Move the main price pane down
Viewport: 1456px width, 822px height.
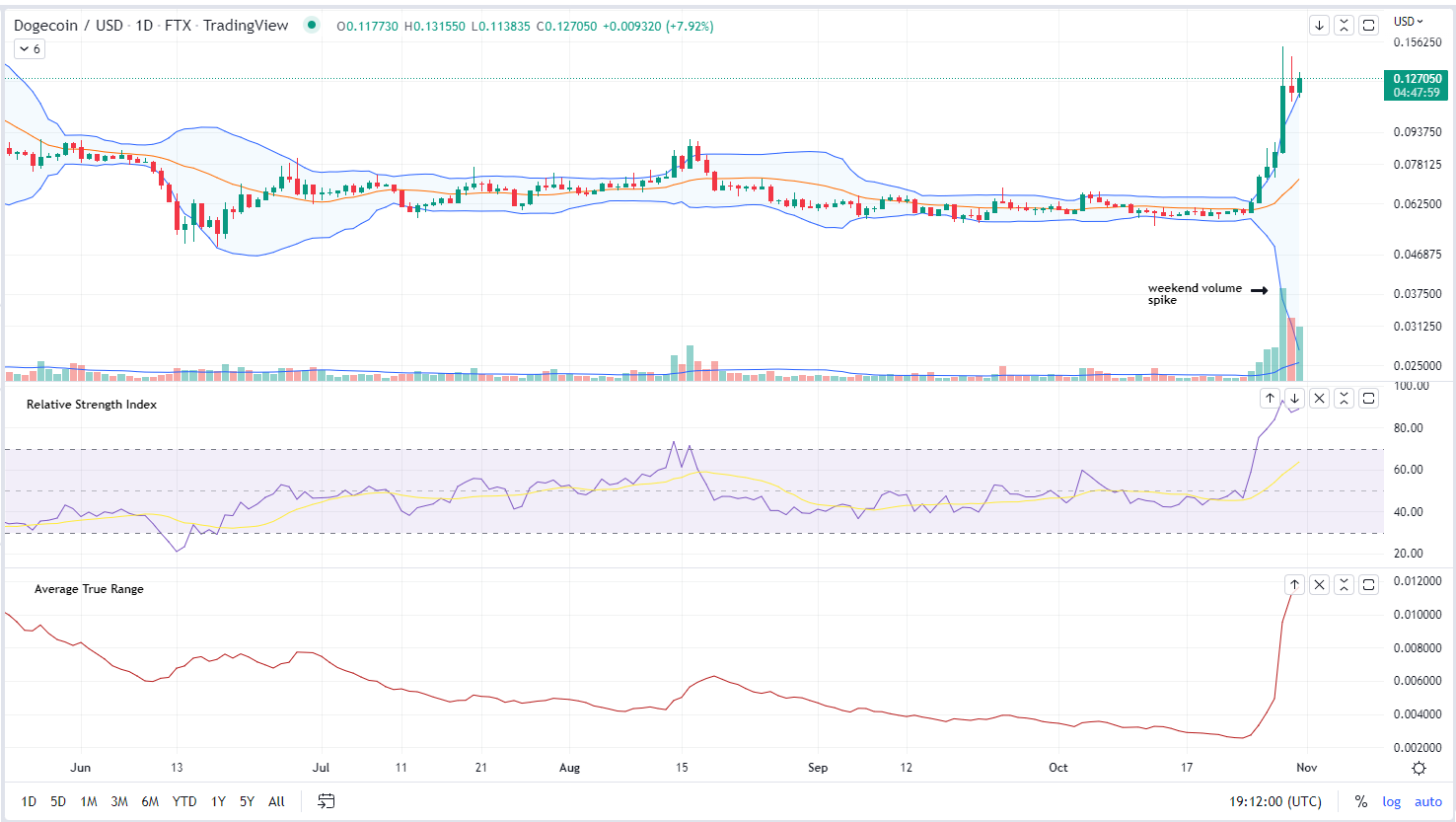click(x=1319, y=26)
